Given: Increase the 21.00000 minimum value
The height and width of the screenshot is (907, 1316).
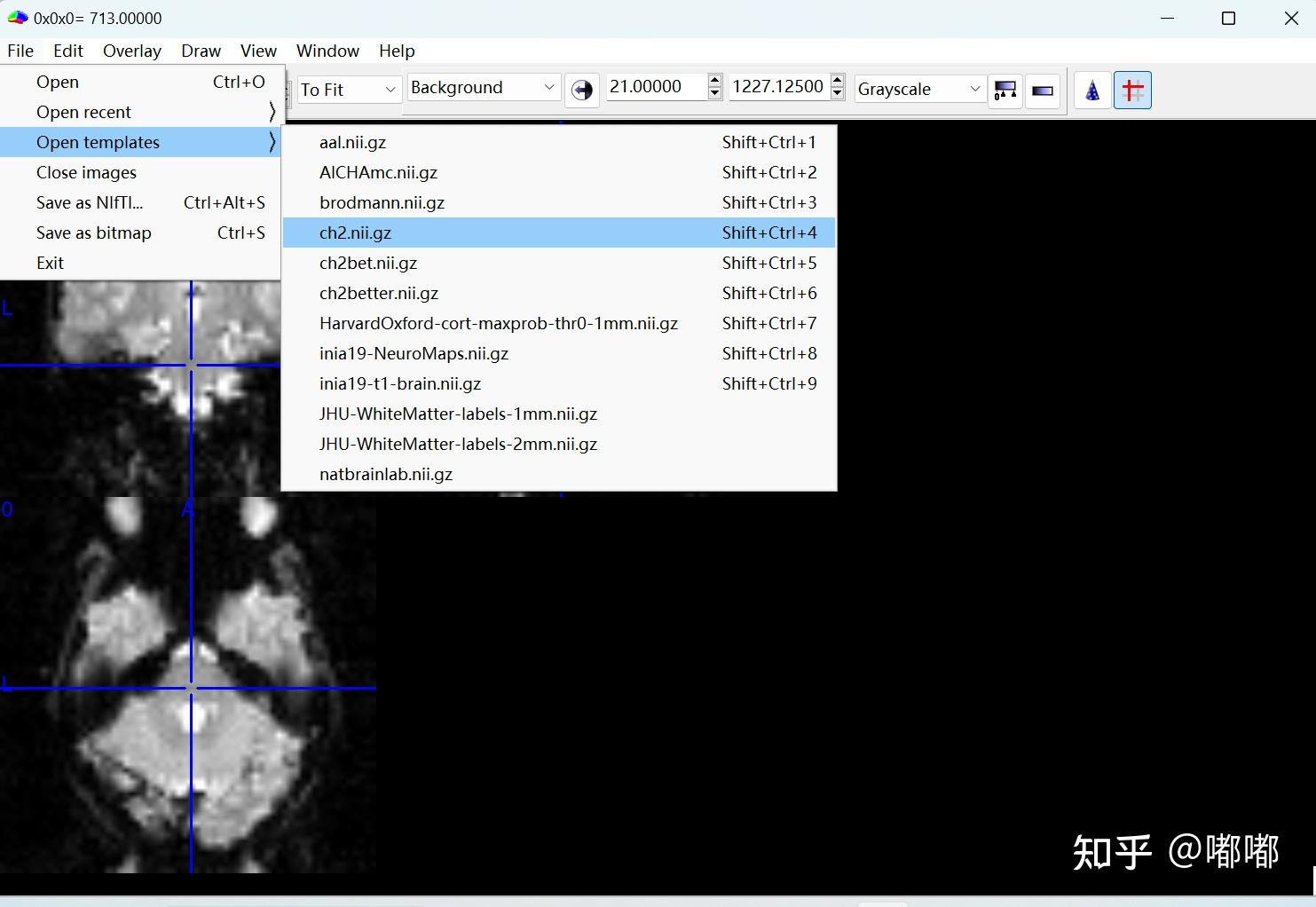Looking at the screenshot, I should pos(715,80).
